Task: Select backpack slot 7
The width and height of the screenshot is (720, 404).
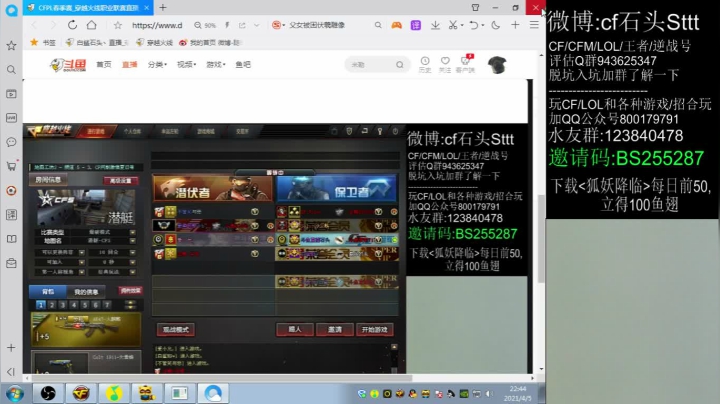Action: (x=107, y=305)
